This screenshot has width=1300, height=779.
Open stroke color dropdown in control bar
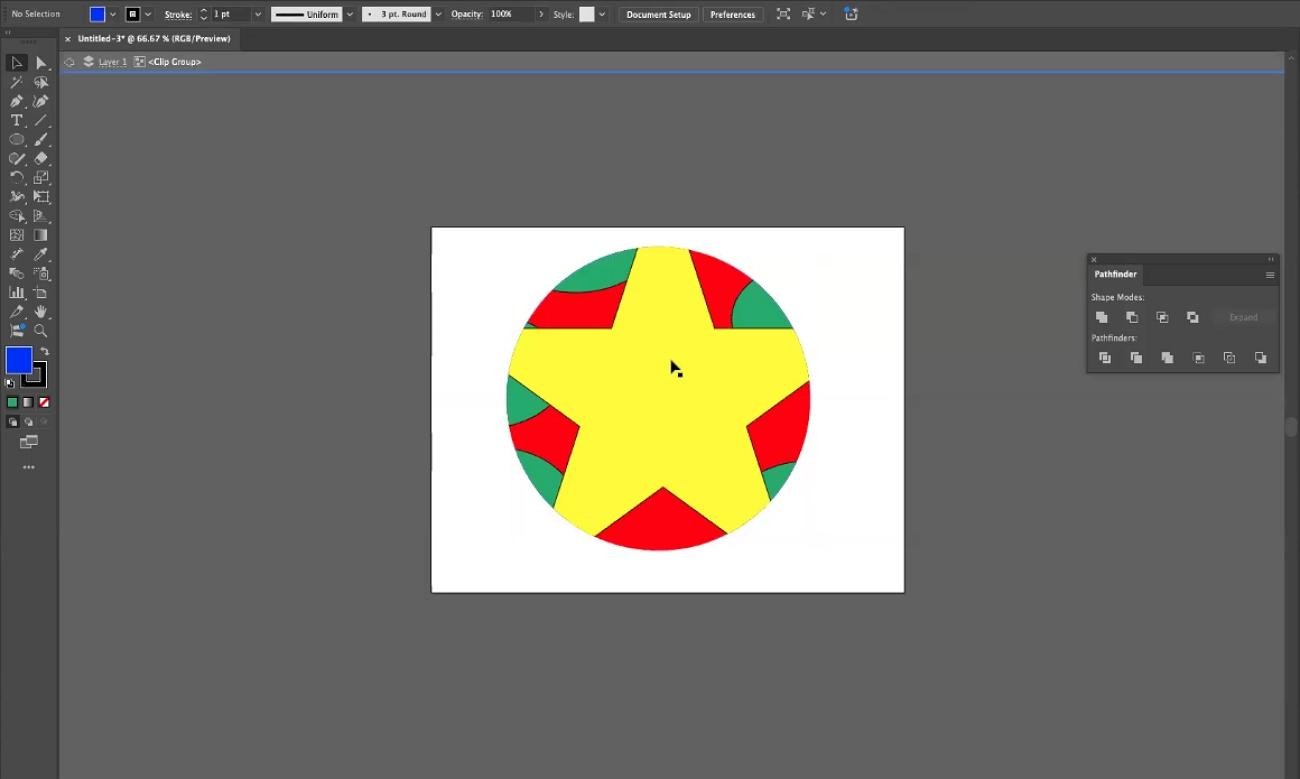coord(149,14)
